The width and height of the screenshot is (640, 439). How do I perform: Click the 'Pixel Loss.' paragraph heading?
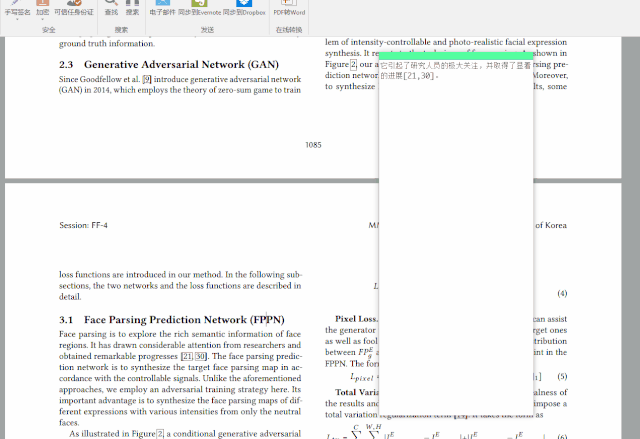[356, 319]
